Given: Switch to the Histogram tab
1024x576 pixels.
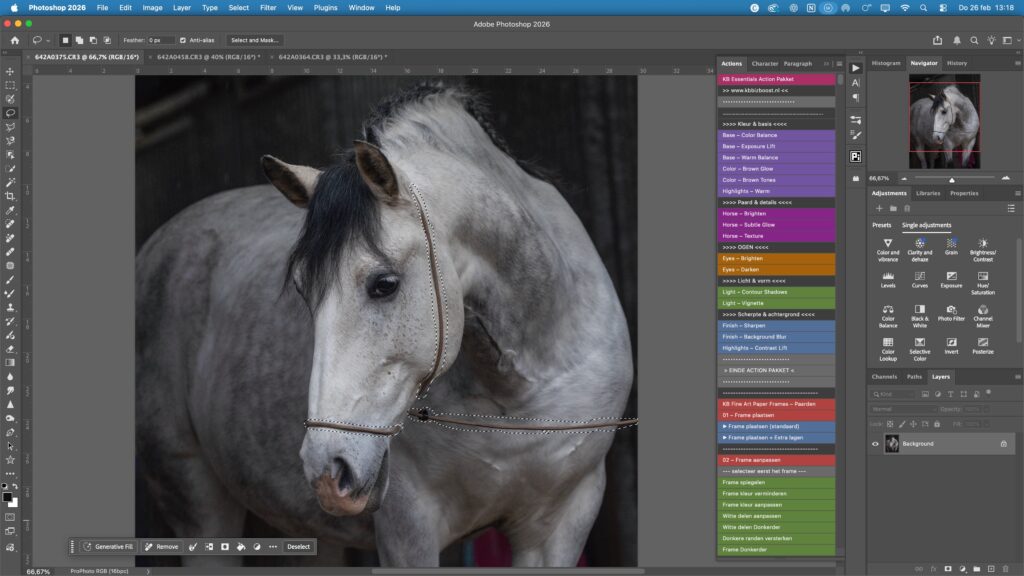Looking at the screenshot, I should (885, 63).
